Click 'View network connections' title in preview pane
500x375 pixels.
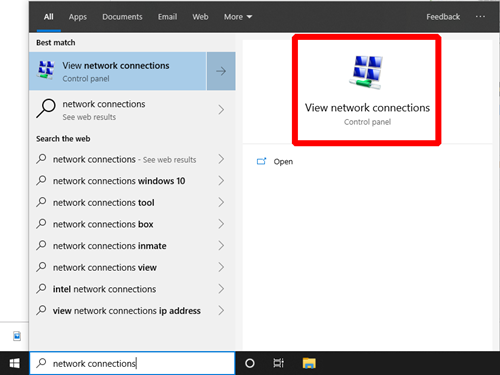pyautogui.click(x=367, y=108)
